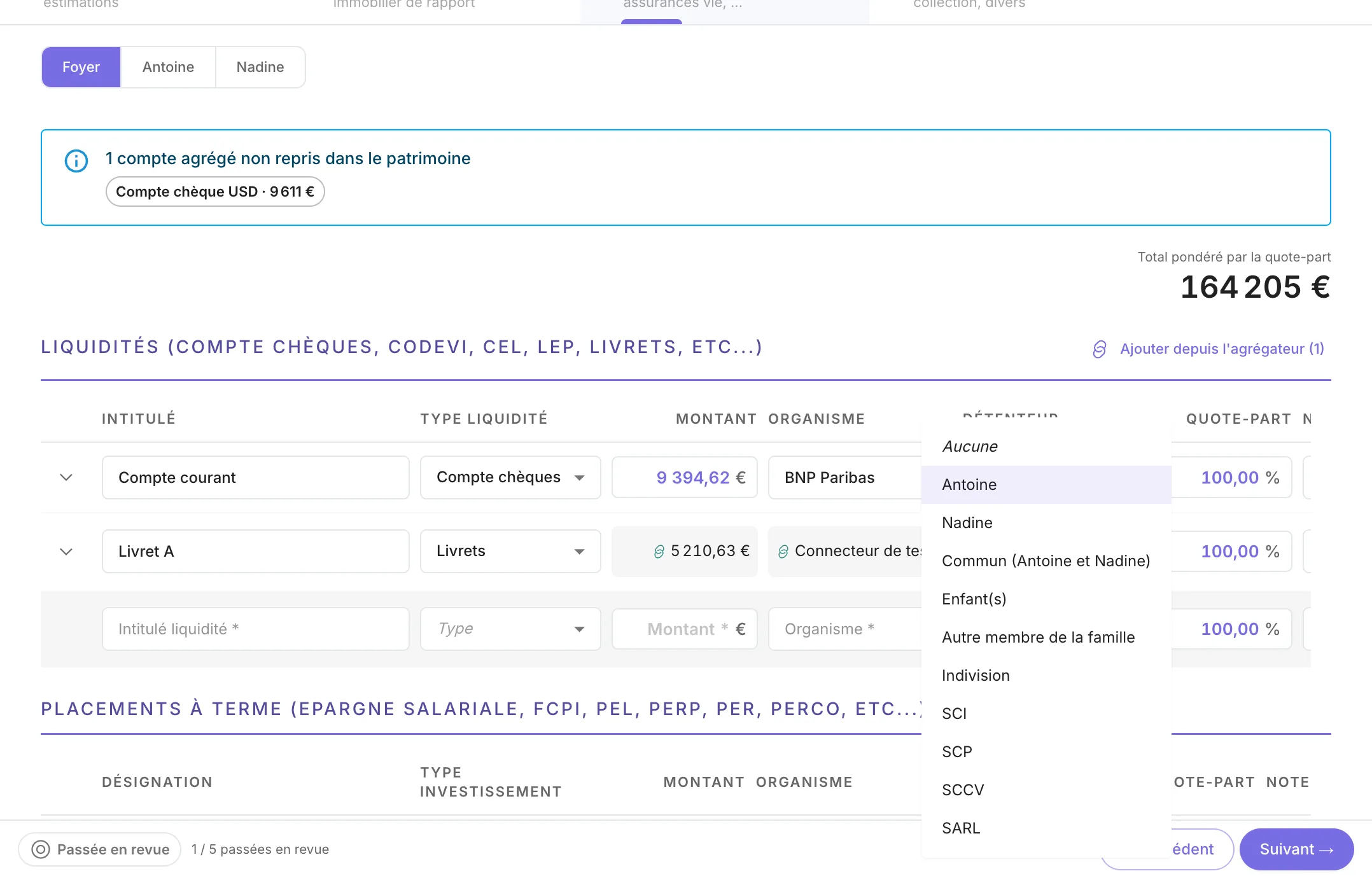Select SCP in the dropdown list
This screenshot has width=1372, height=878.
tap(1046, 752)
